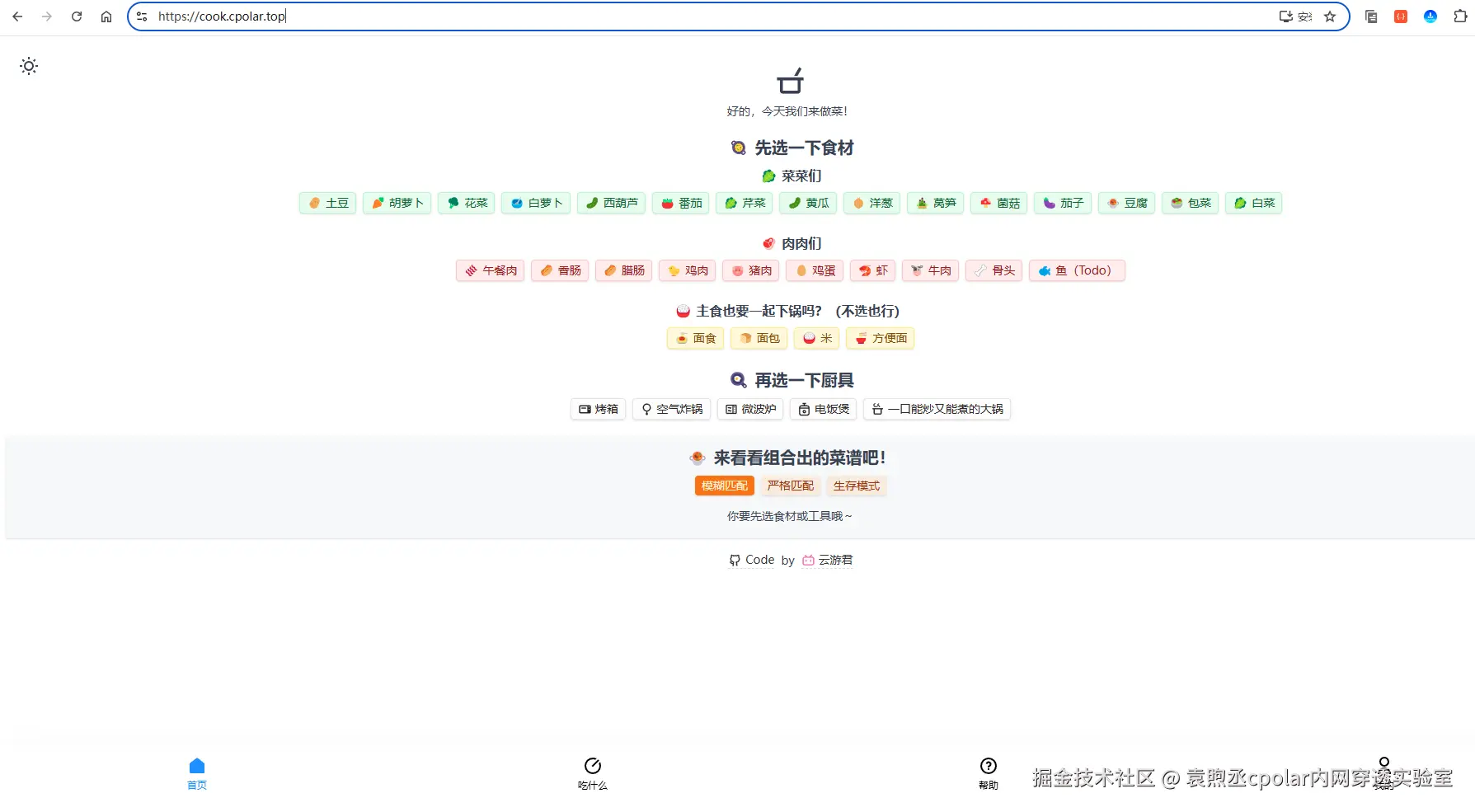
Task: Open the 首页 bottom tab
Action: [x=197, y=773]
